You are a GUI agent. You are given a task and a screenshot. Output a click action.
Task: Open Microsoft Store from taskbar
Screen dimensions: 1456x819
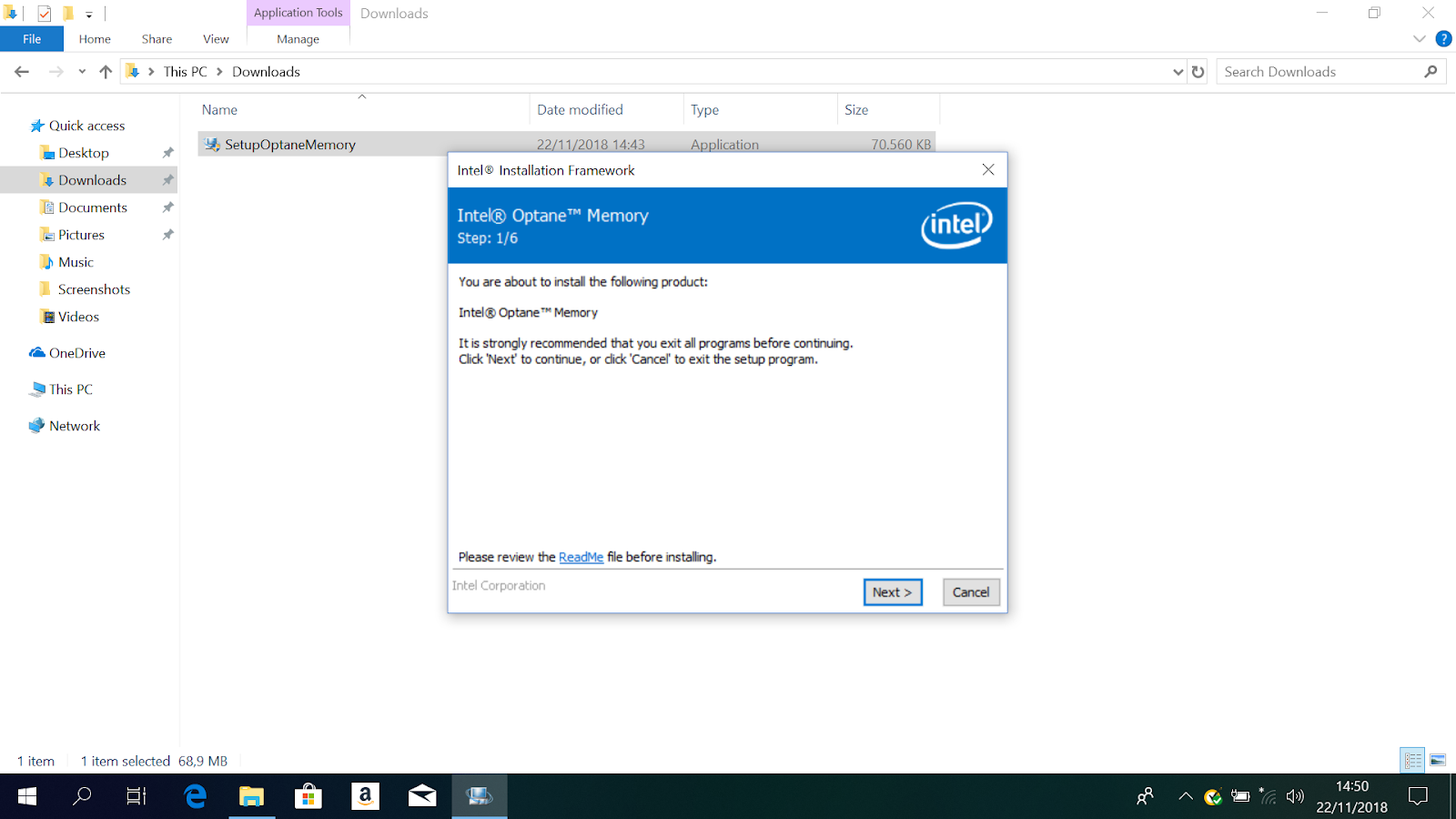coord(308,797)
